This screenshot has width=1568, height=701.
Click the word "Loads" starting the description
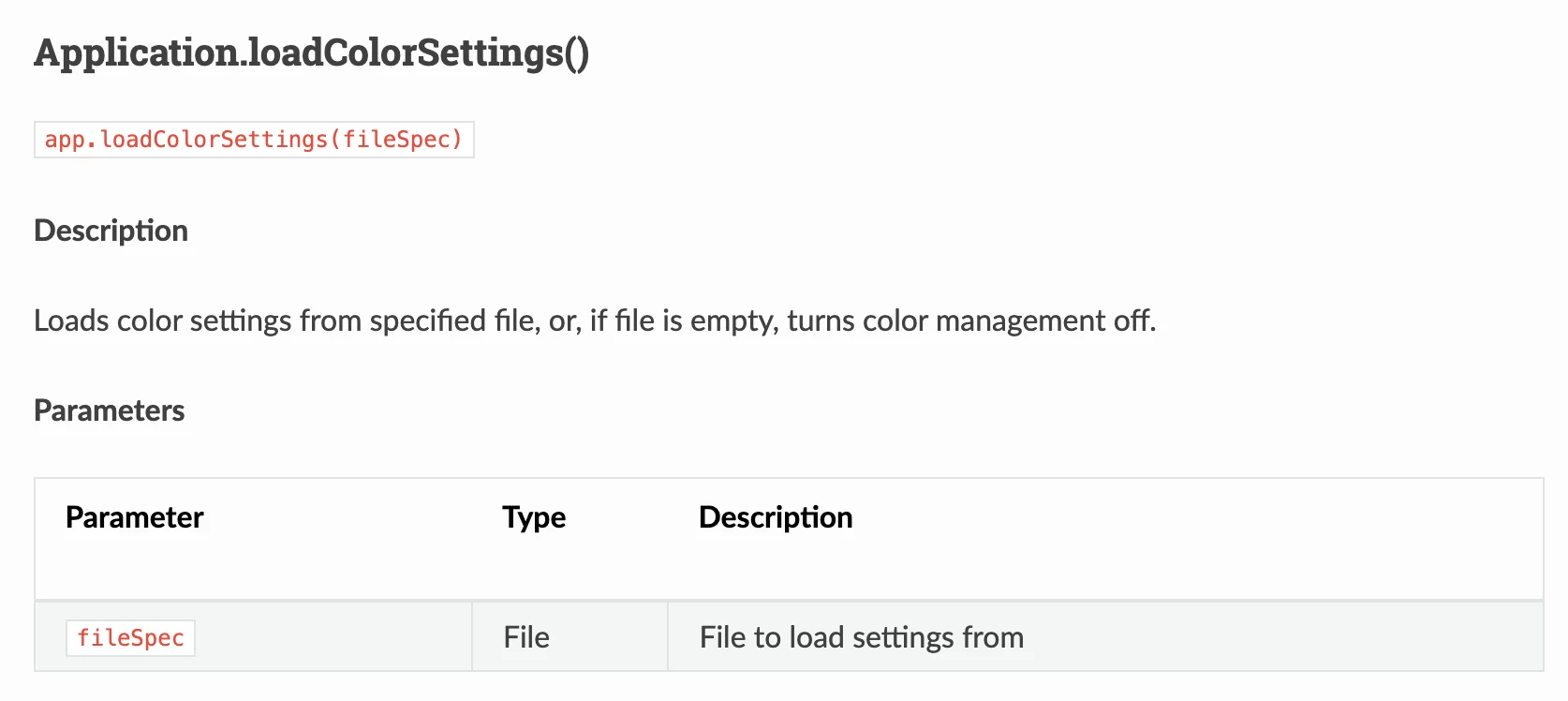(71, 321)
